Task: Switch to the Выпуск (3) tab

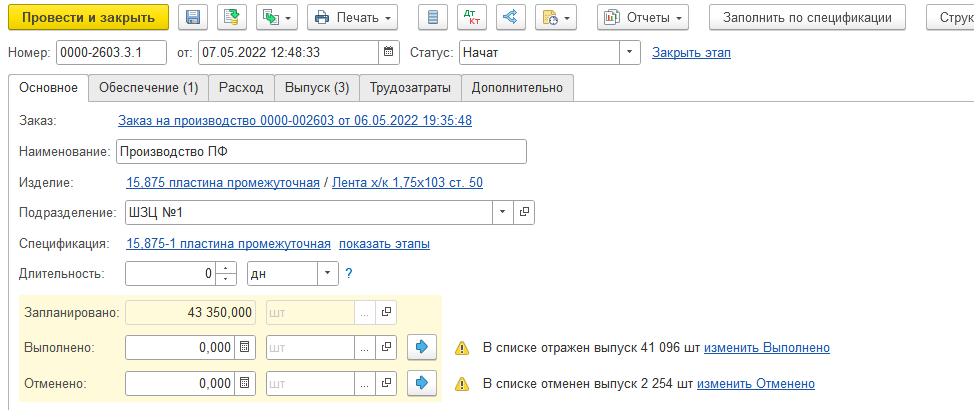Action: point(317,88)
